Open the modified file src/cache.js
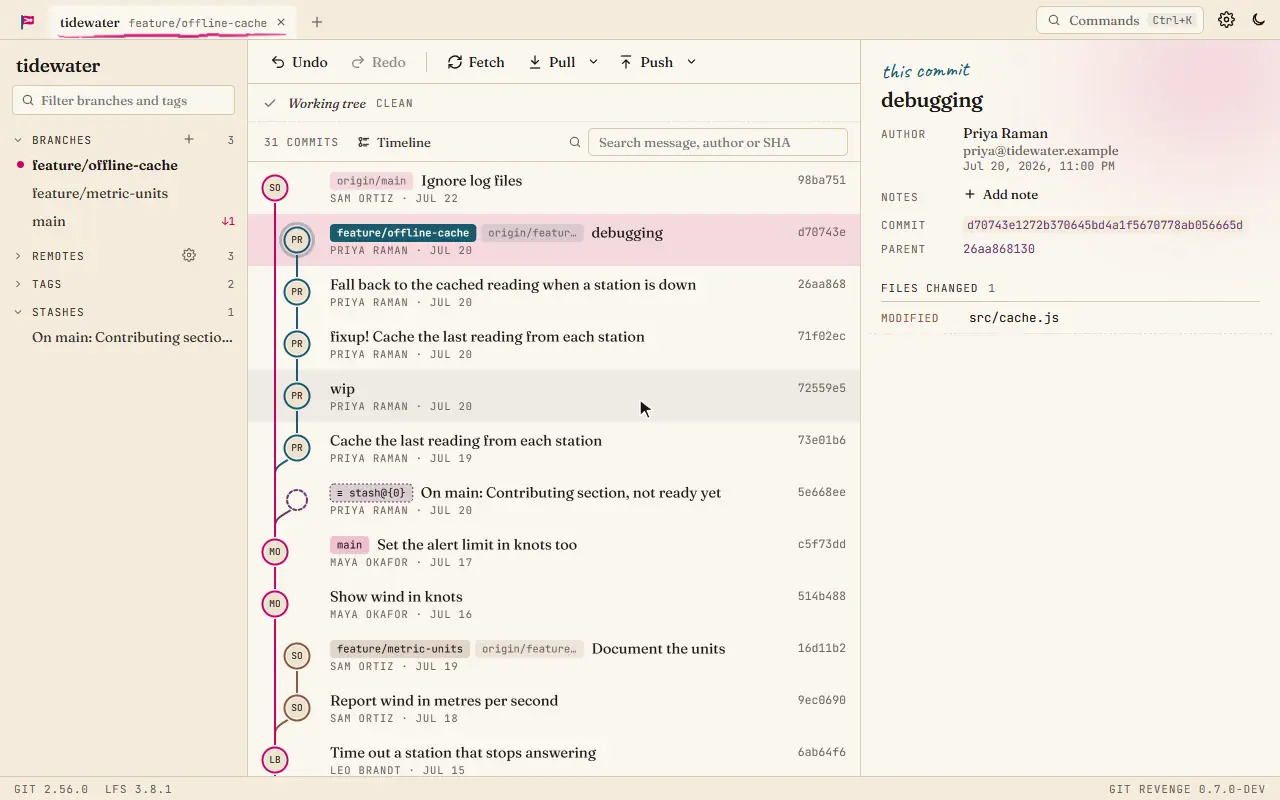 tap(1014, 318)
